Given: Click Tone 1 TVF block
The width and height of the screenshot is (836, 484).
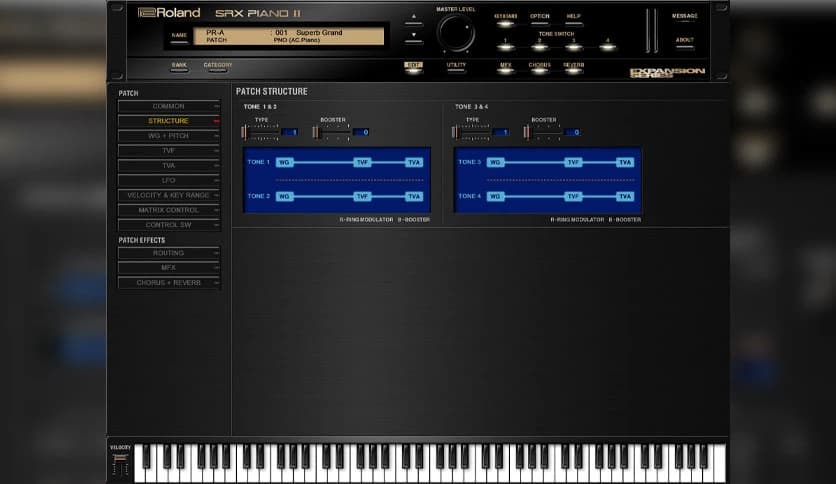Looking at the screenshot, I should (362, 163).
